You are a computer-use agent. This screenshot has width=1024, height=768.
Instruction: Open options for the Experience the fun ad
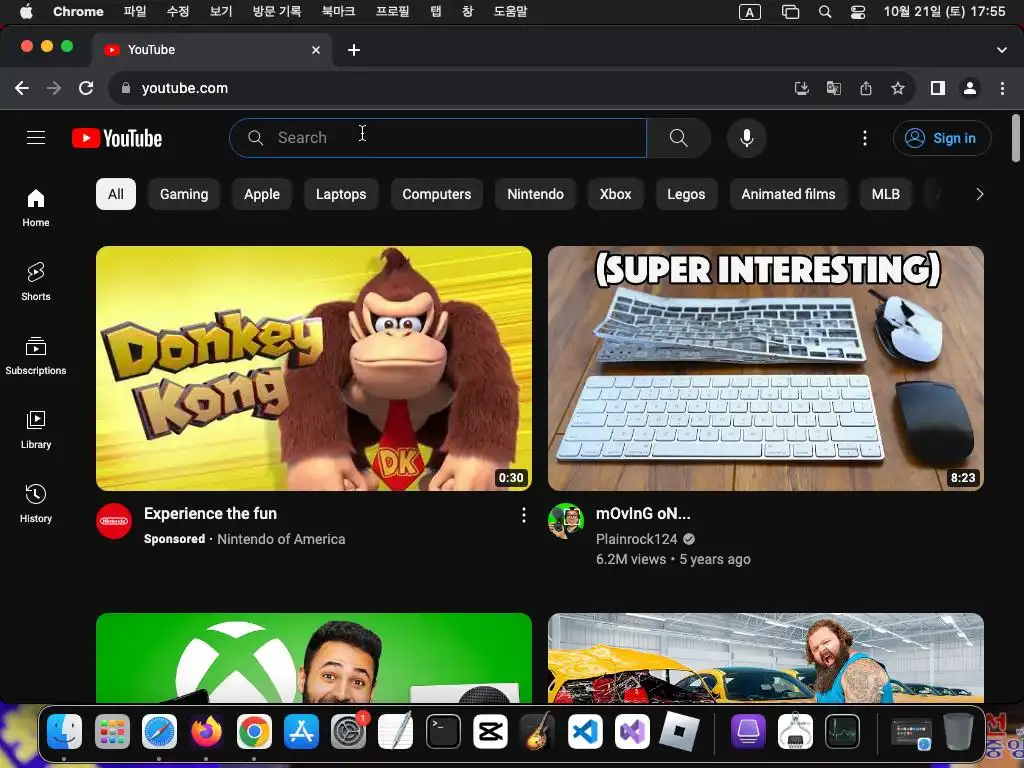pyautogui.click(x=523, y=515)
